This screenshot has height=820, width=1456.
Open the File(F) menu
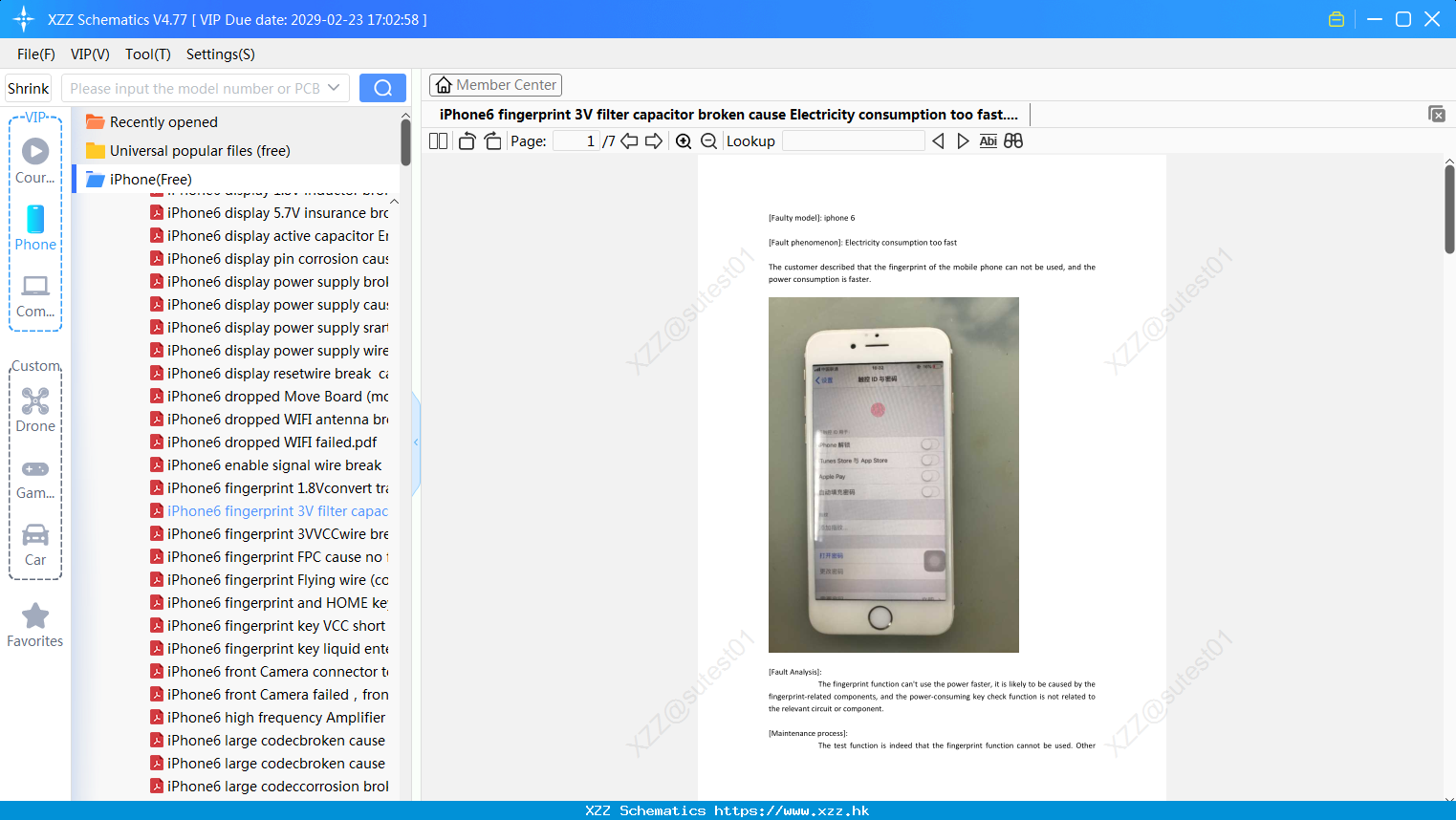(36, 54)
